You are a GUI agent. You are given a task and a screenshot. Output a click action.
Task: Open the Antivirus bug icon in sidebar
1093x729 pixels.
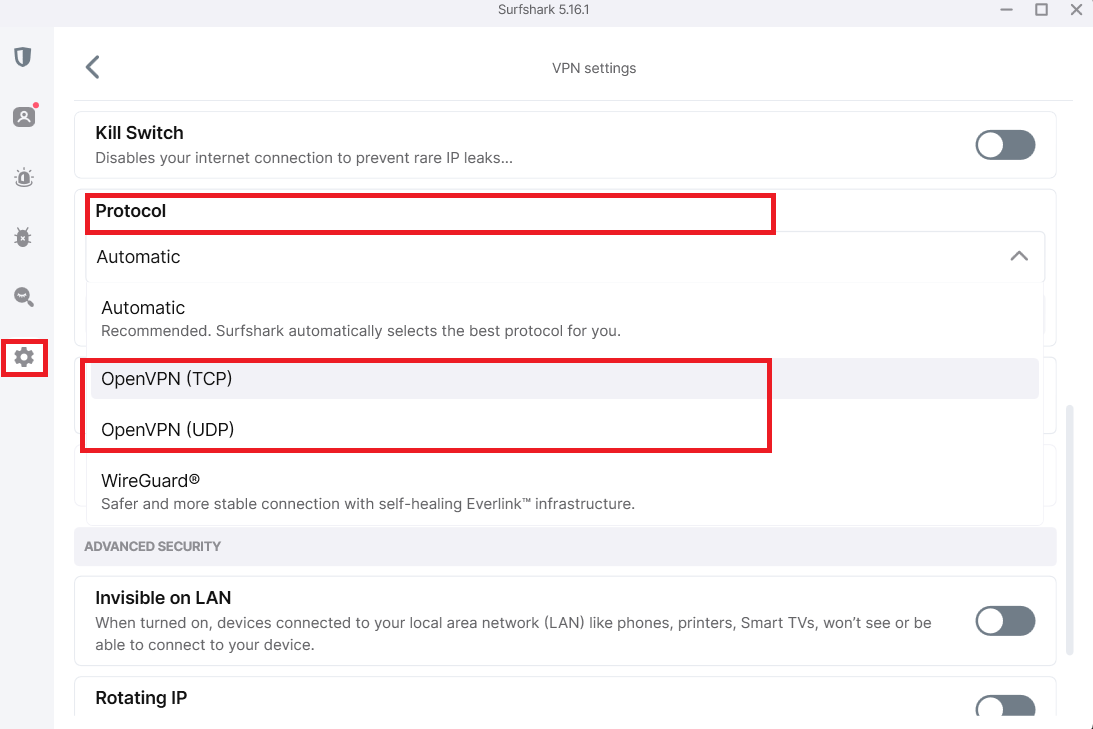pyautogui.click(x=23, y=237)
